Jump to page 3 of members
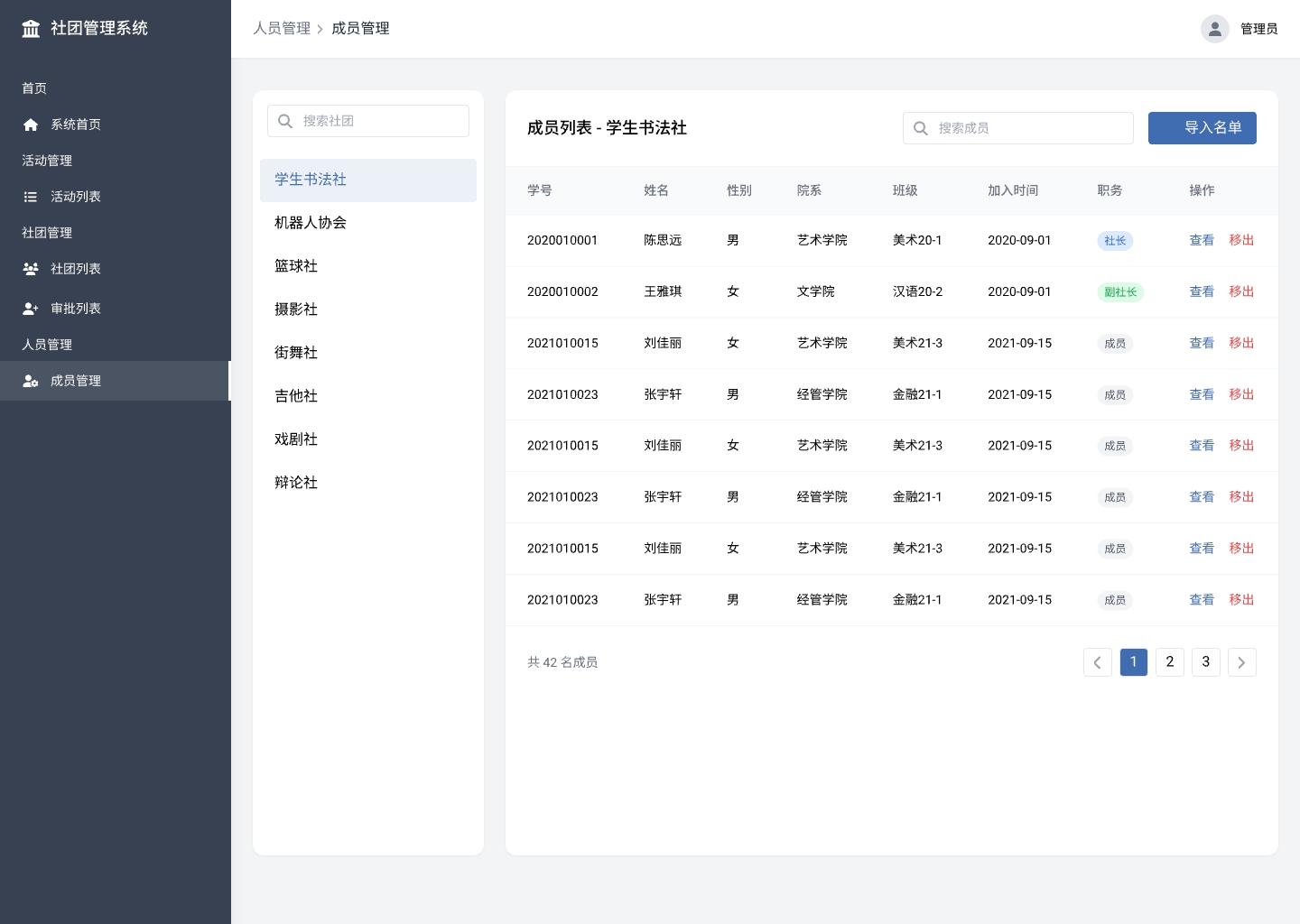Screen dimensions: 1300x924 [x=1205, y=662]
